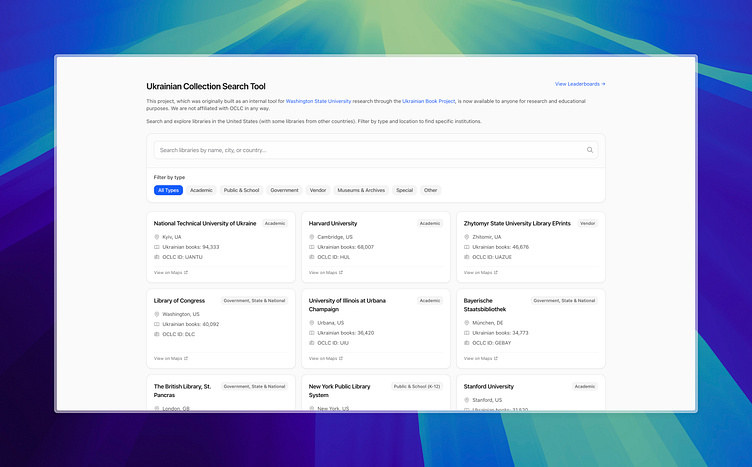Open the View Leaderboards link
752x467 pixels.
point(580,84)
